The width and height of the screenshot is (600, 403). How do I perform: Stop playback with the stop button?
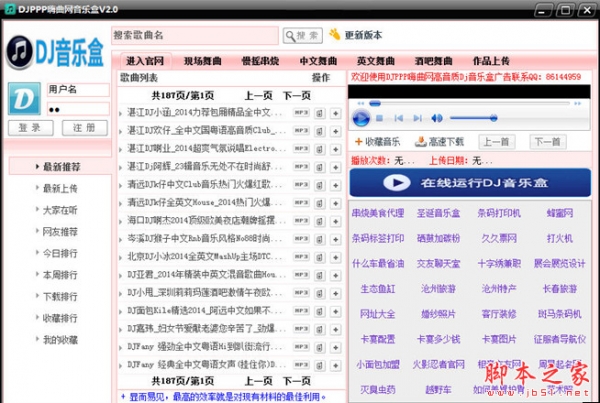coord(380,118)
